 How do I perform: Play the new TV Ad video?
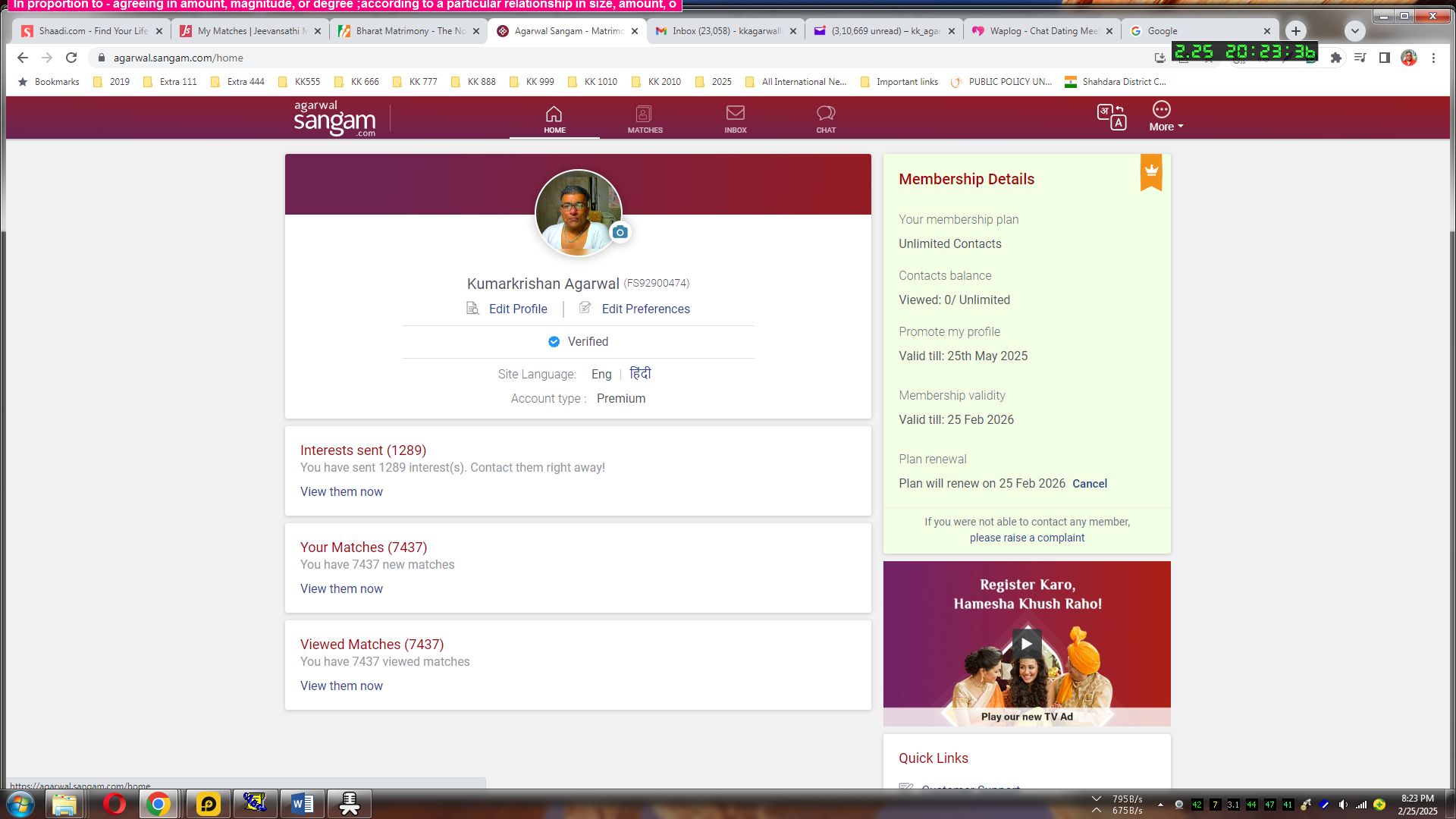(x=1026, y=644)
